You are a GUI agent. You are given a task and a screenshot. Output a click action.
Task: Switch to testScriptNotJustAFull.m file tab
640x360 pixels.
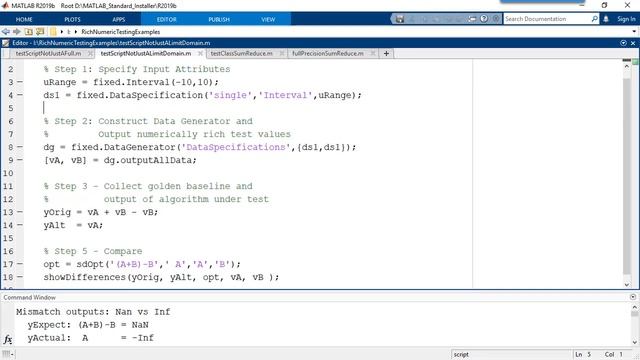pos(48,53)
